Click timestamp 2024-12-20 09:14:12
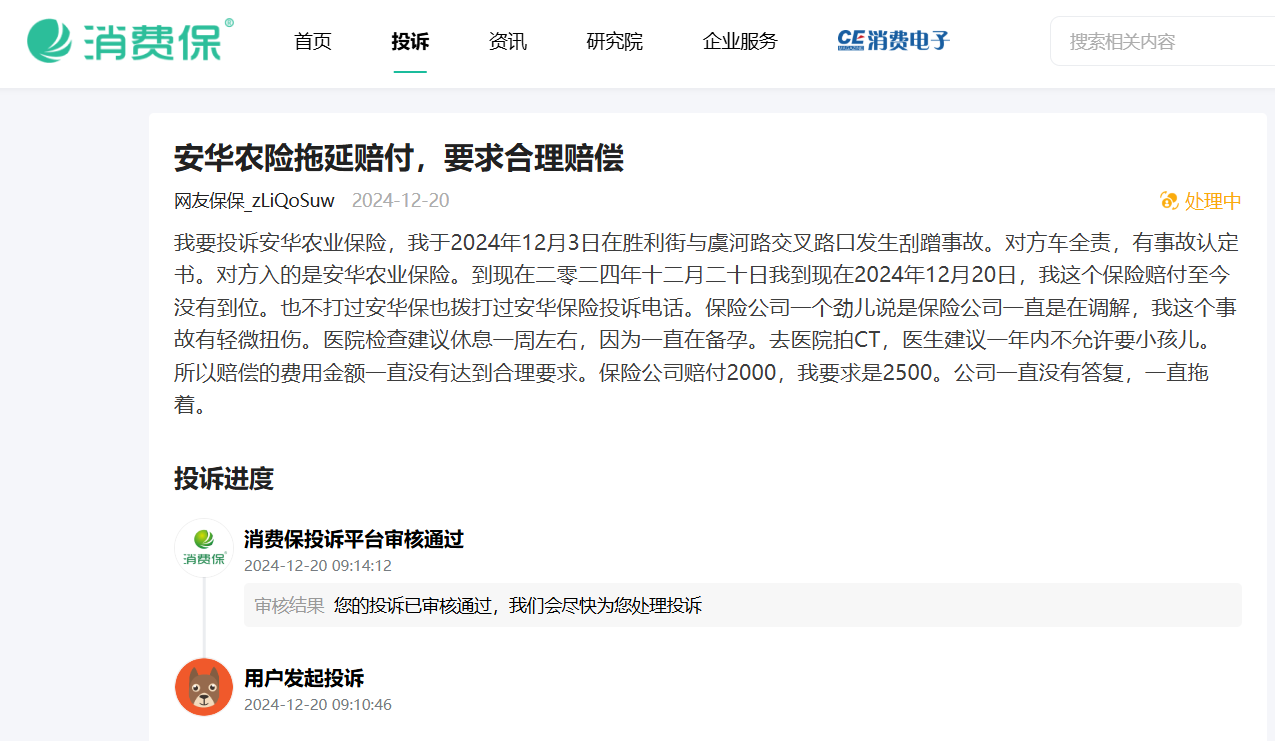The height and width of the screenshot is (741, 1275). 318,565
